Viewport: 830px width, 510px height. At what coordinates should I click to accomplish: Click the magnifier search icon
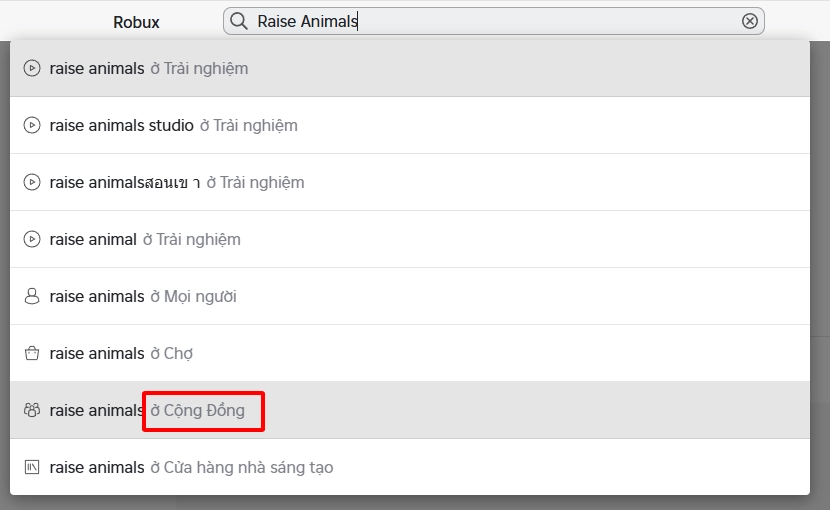click(x=239, y=21)
